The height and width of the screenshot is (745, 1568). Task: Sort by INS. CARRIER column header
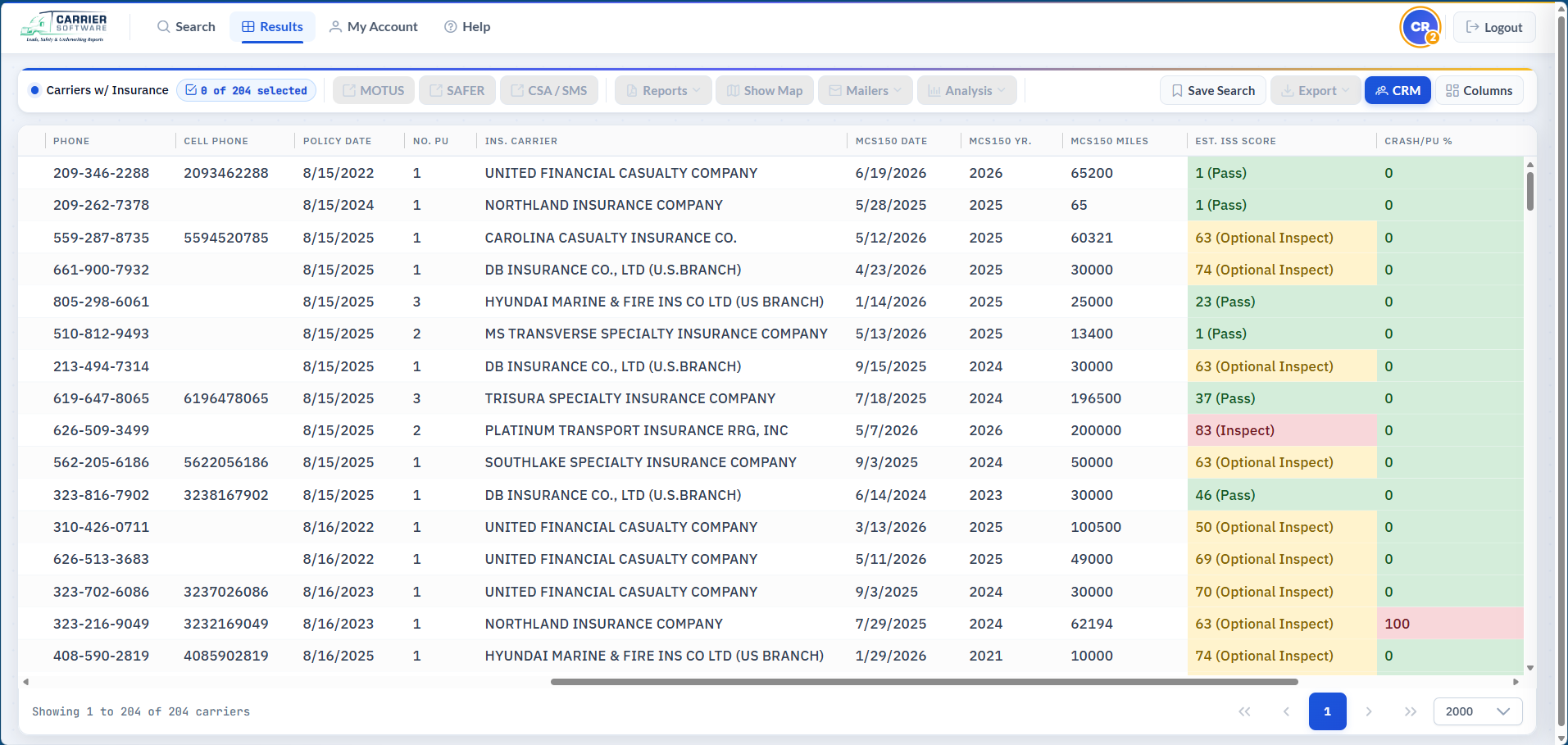click(x=521, y=141)
